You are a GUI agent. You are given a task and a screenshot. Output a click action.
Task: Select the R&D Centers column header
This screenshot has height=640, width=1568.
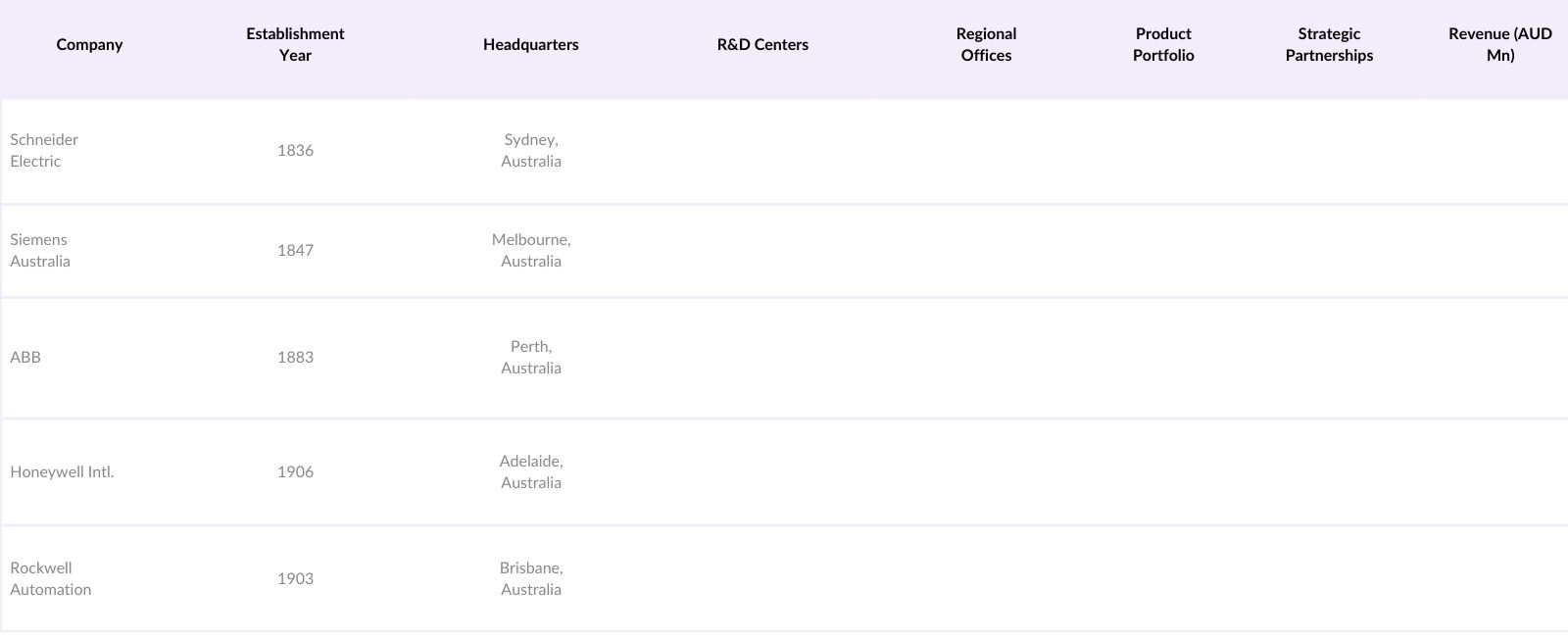pos(762,44)
